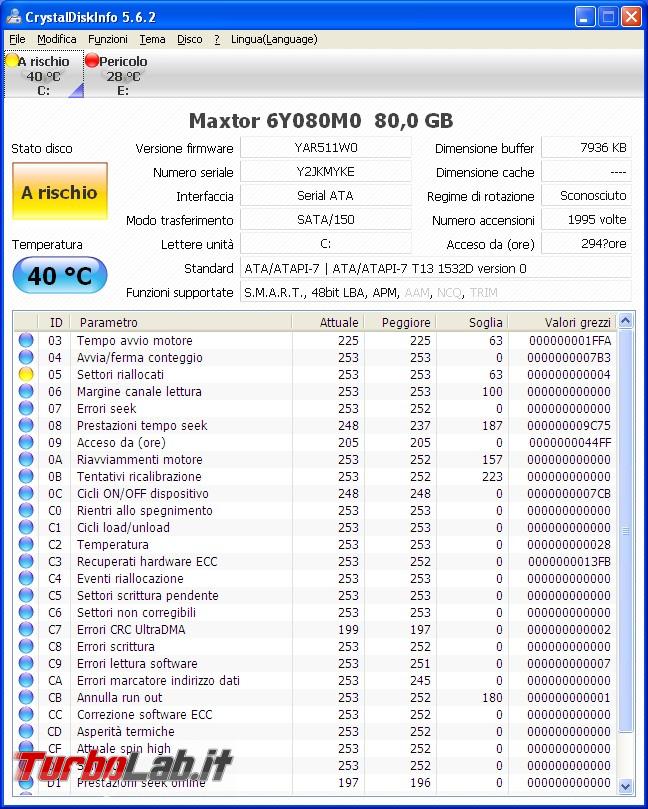Click the status icon for Correzione software ECC
The width and height of the screenshot is (648, 809).
(26, 715)
